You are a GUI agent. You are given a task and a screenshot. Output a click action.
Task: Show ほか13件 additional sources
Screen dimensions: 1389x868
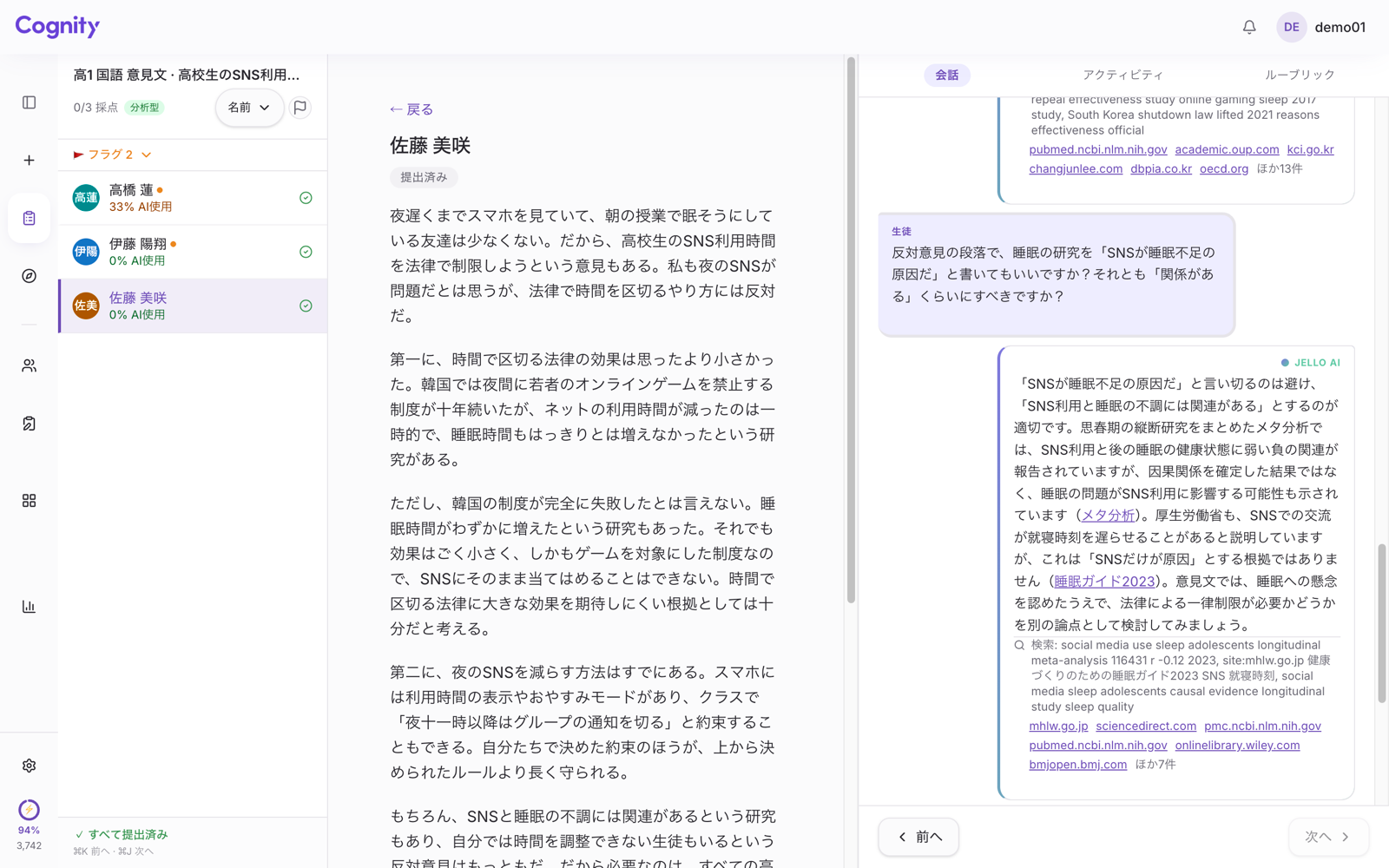click(1280, 169)
